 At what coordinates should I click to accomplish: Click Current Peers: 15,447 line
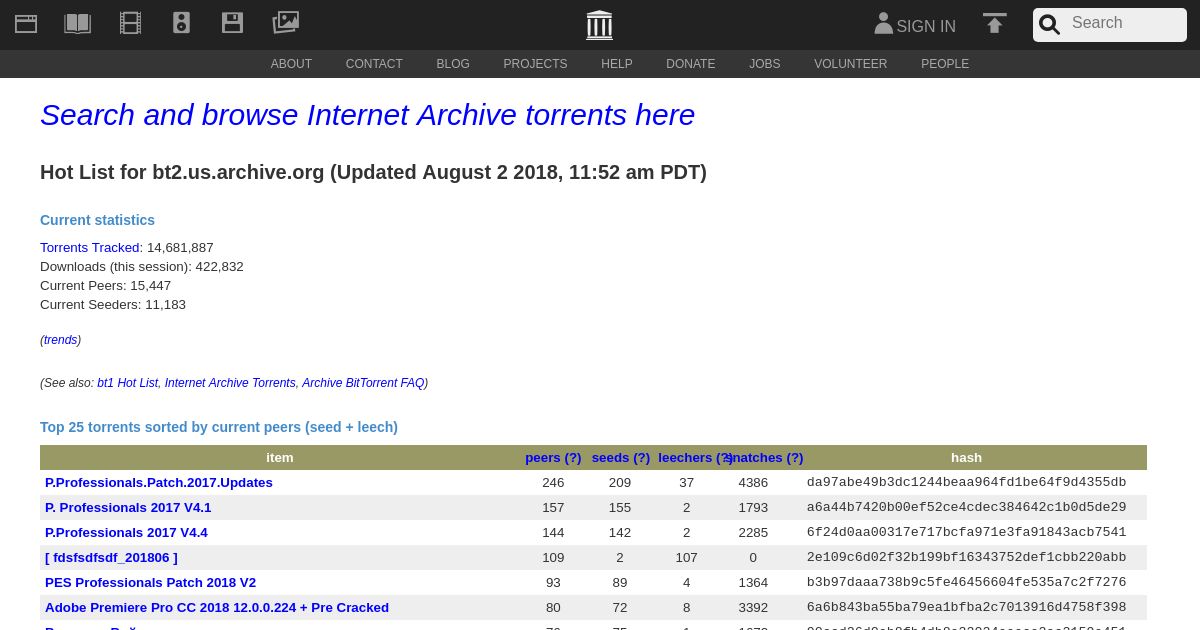click(105, 286)
